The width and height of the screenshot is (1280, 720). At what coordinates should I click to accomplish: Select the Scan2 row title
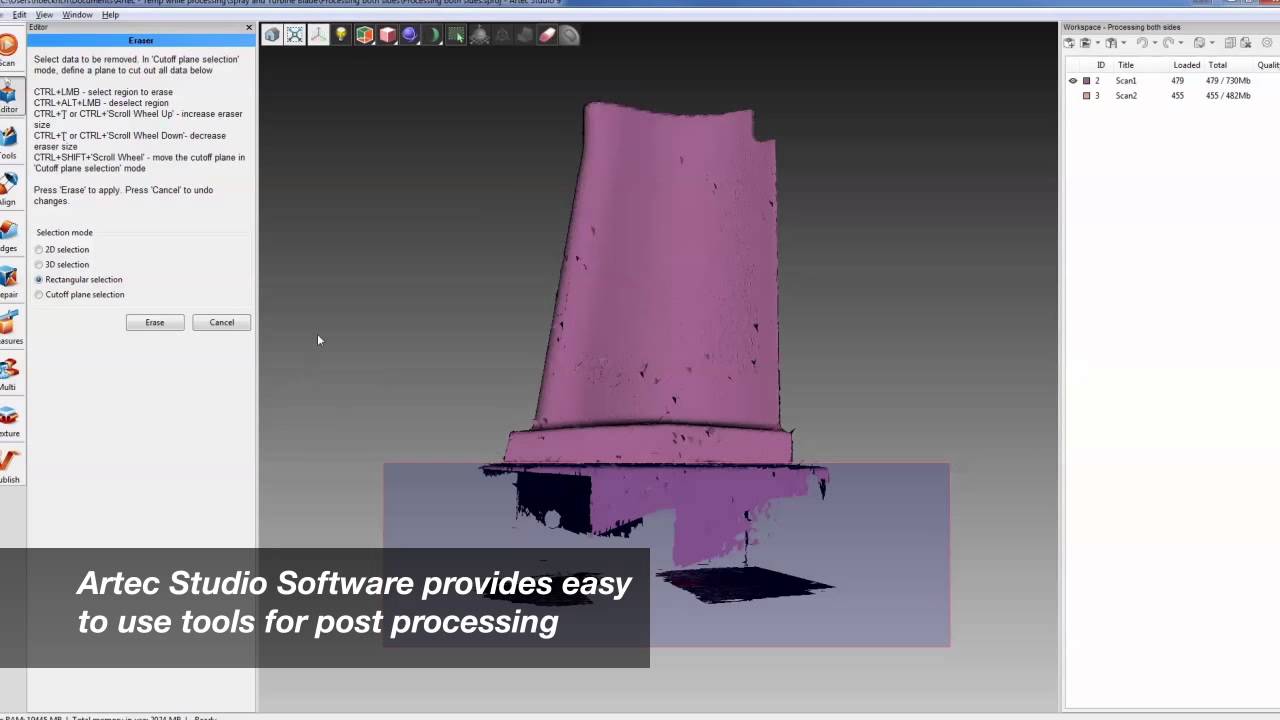[1126, 96]
